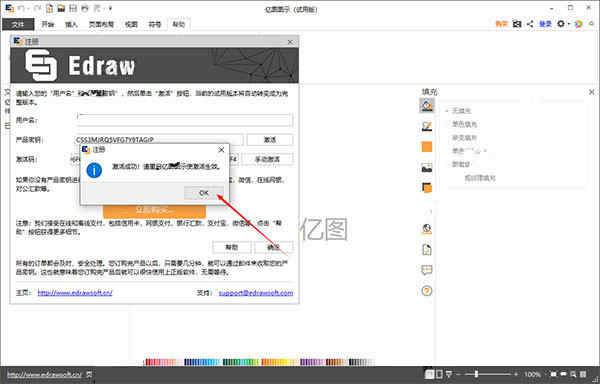Open the settings gear dropdown arrow

(x=569, y=24)
